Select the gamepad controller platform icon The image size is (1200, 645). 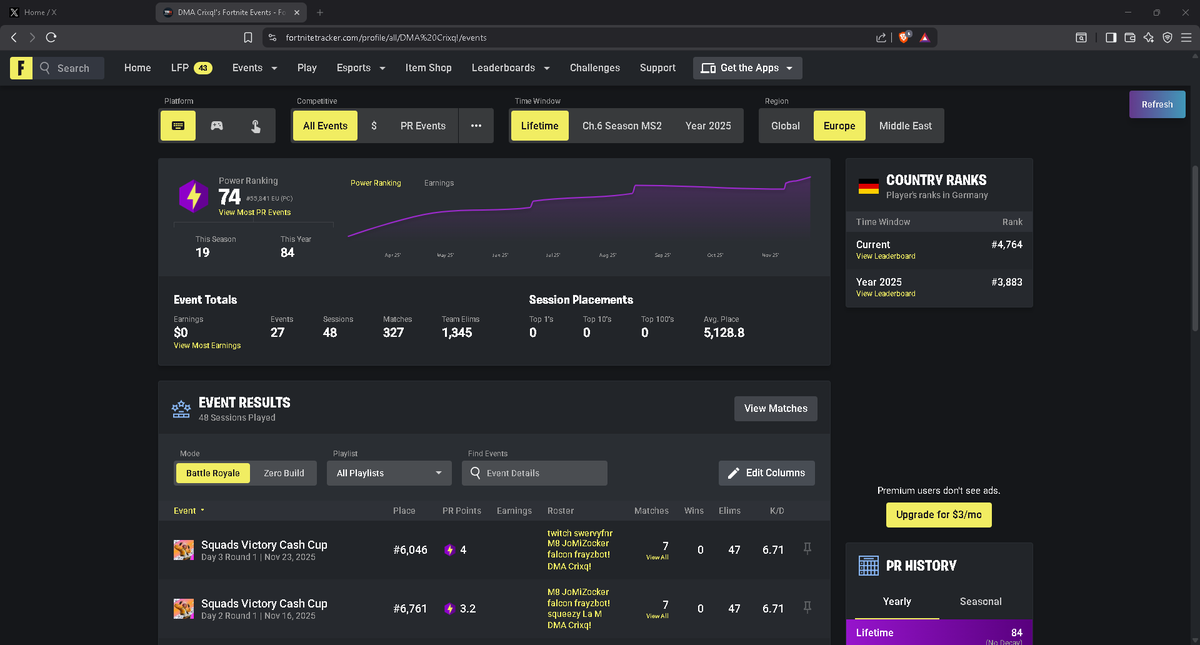[x=216, y=126]
